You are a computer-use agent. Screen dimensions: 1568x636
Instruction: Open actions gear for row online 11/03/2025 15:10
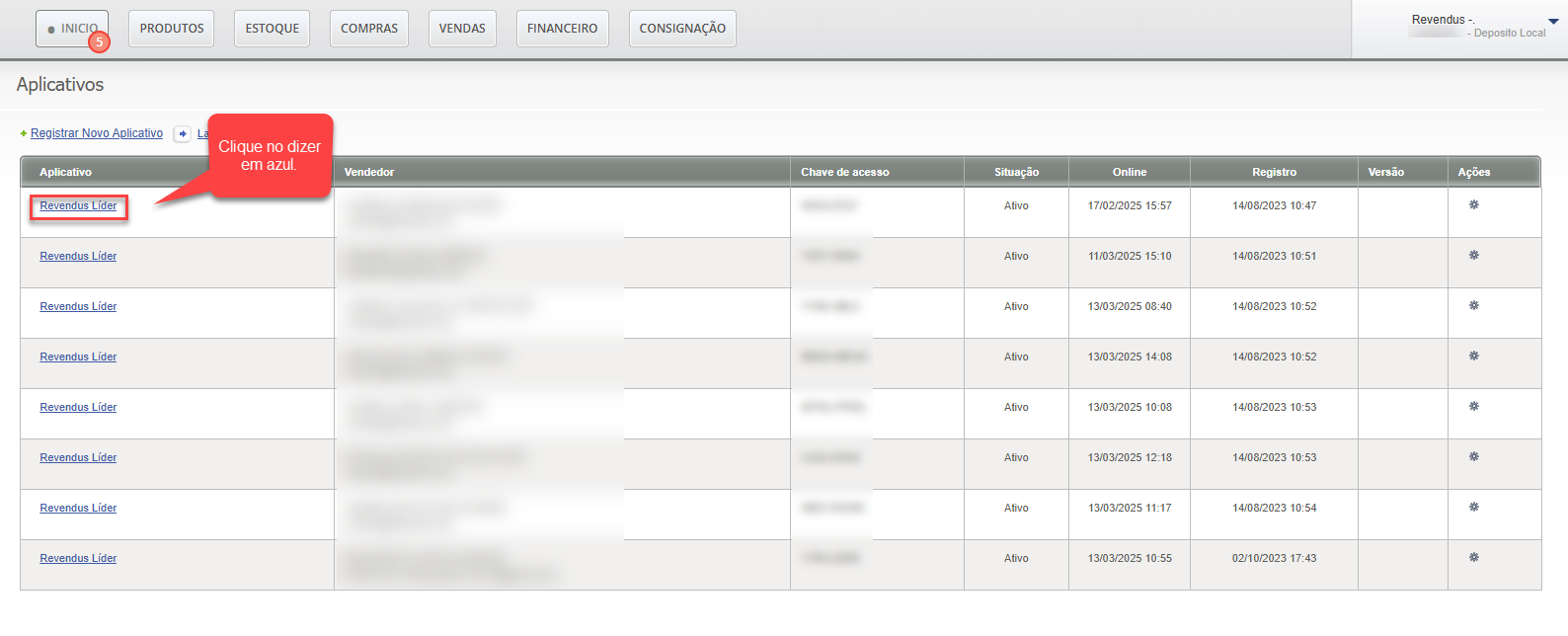tap(1473, 256)
